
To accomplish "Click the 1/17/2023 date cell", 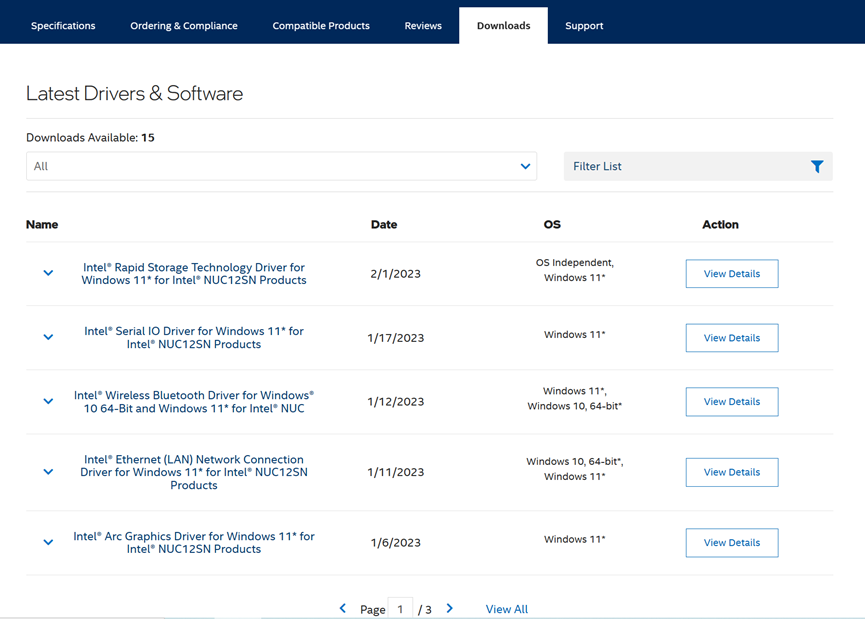I will coord(396,338).
